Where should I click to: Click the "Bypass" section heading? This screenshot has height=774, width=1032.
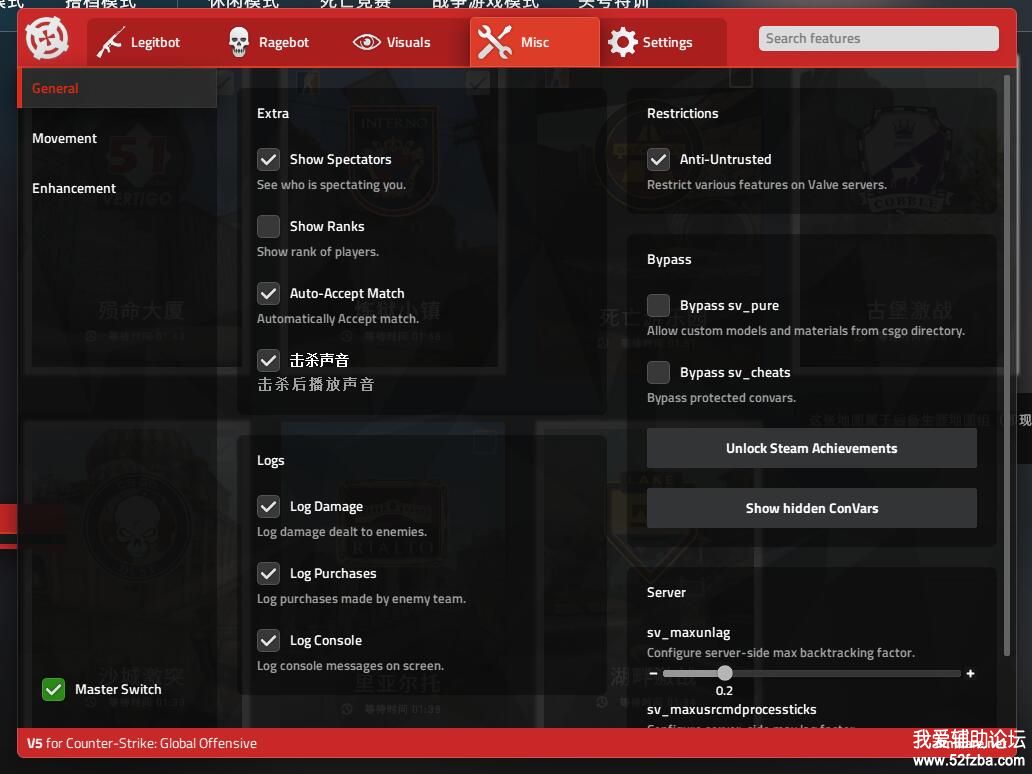(x=669, y=259)
